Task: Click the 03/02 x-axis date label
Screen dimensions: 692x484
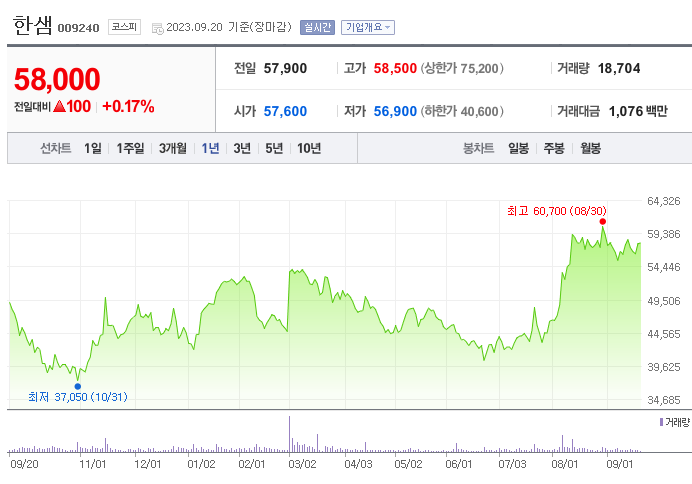Action: (x=302, y=464)
